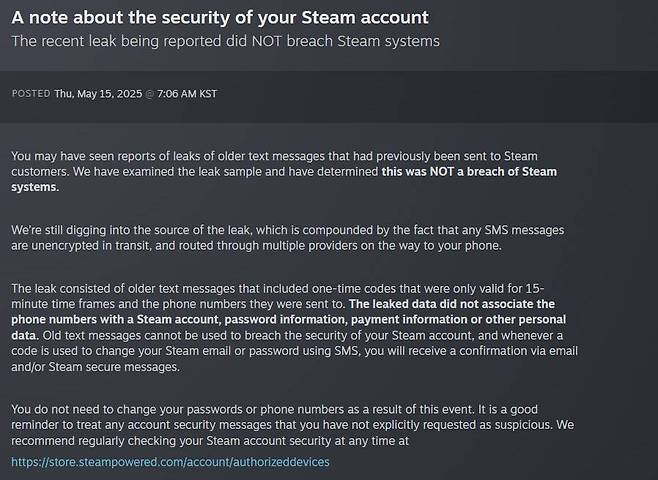Click the "POSTED" label
Viewport: 658px width, 480px height.
click(x=30, y=94)
